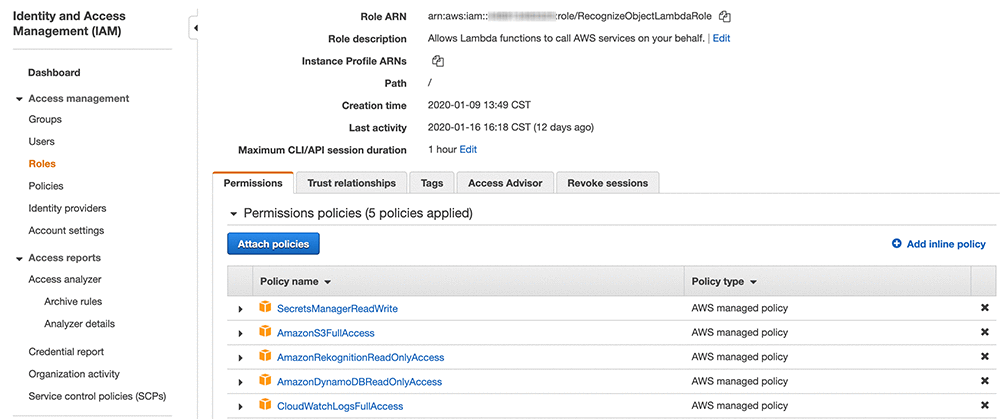Open Access analyzer in the sidebar
The image size is (1000, 419).
pos(65,279)
